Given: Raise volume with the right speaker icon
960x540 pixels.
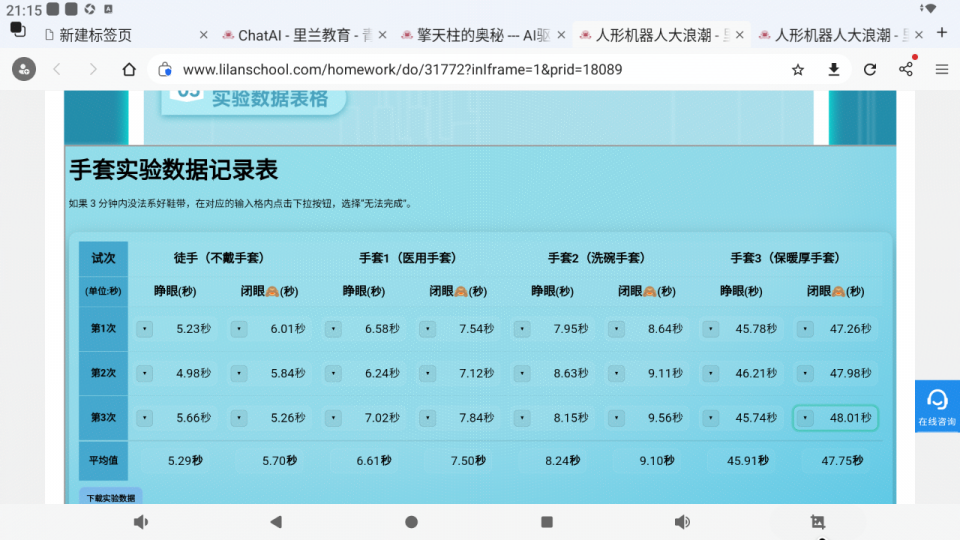Looking at the screenshot, I should pyautogui.click(x=682, y=522).
